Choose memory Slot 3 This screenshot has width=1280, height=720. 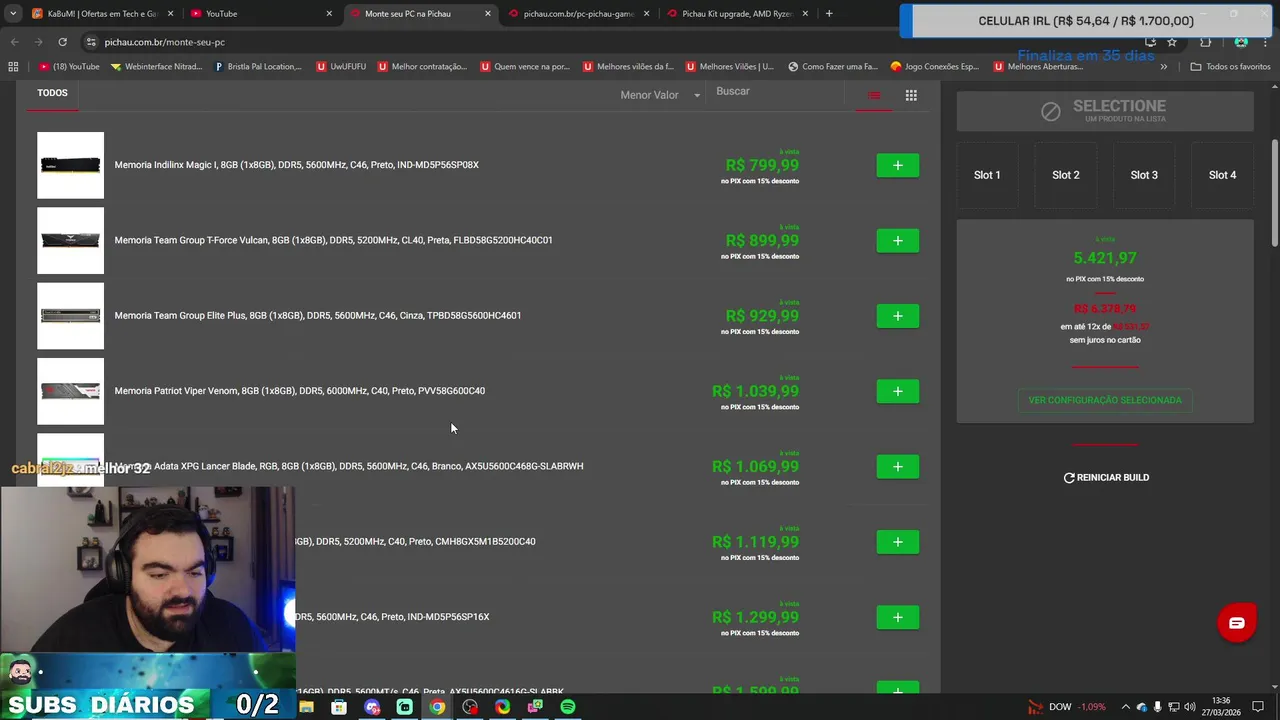click(1144, 175)
